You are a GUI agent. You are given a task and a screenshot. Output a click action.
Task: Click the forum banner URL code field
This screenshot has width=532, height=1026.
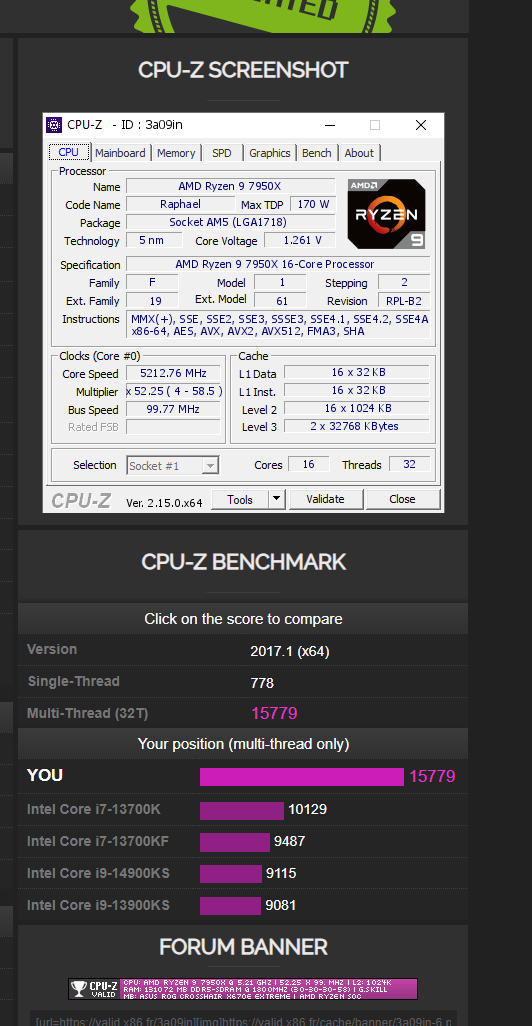243,1019
